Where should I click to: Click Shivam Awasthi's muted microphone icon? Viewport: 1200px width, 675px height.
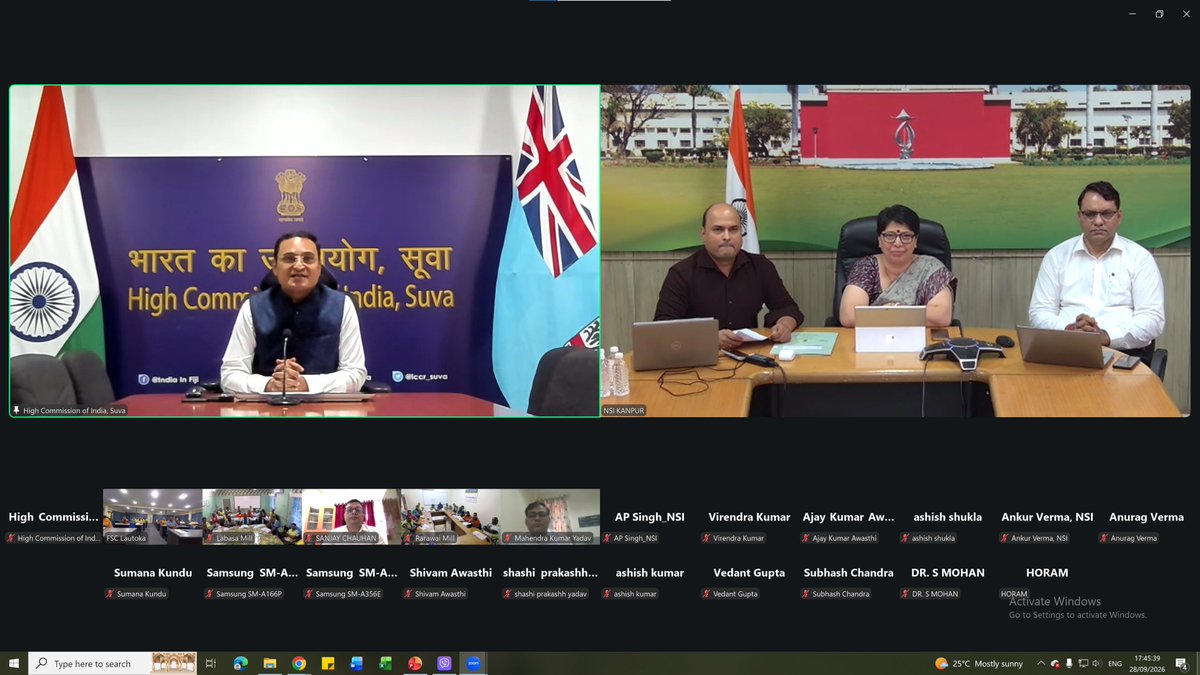click(408, 594)
